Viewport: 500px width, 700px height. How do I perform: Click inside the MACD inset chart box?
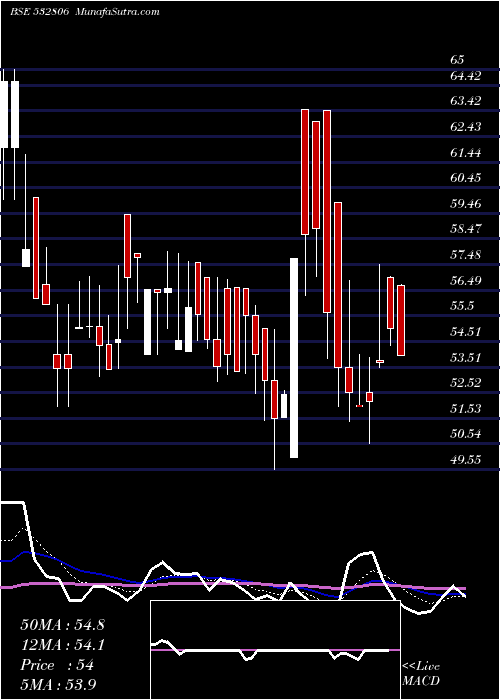275,650
